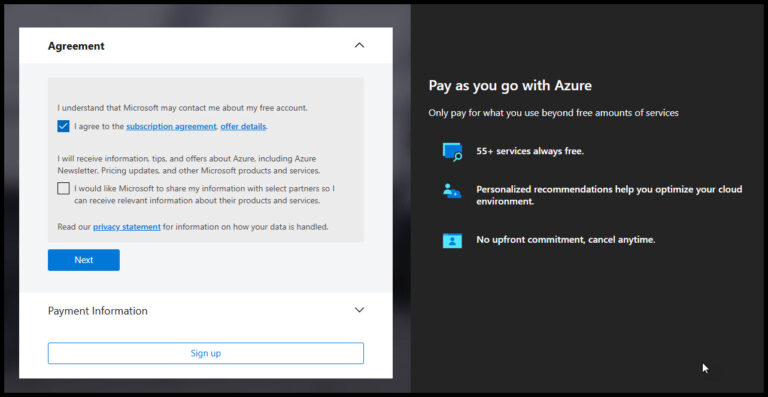Click the no upfront commitment account icon

pyautogui.click(x=452, y=240)
